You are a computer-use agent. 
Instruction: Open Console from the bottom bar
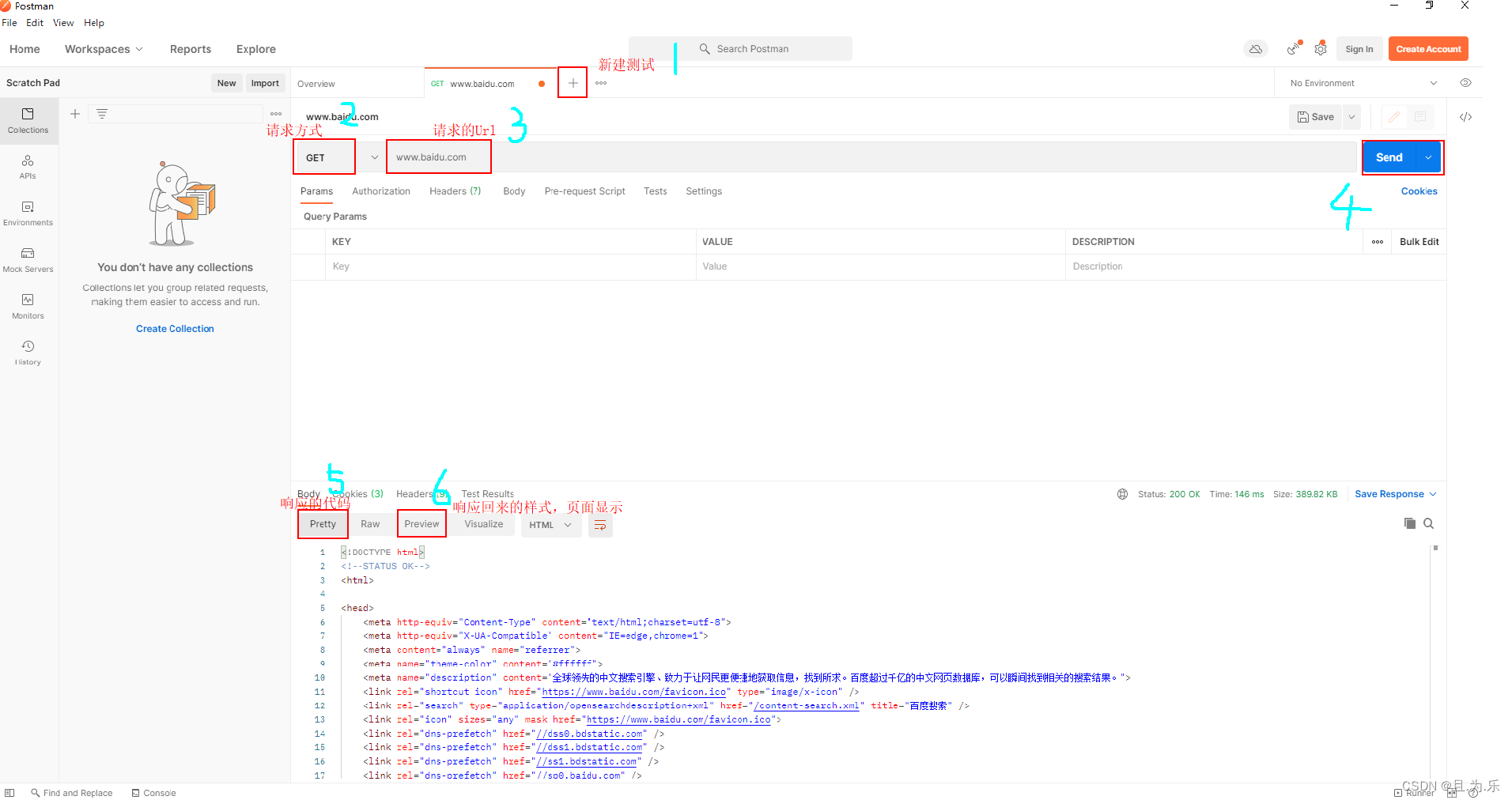(x=153, y=793)
